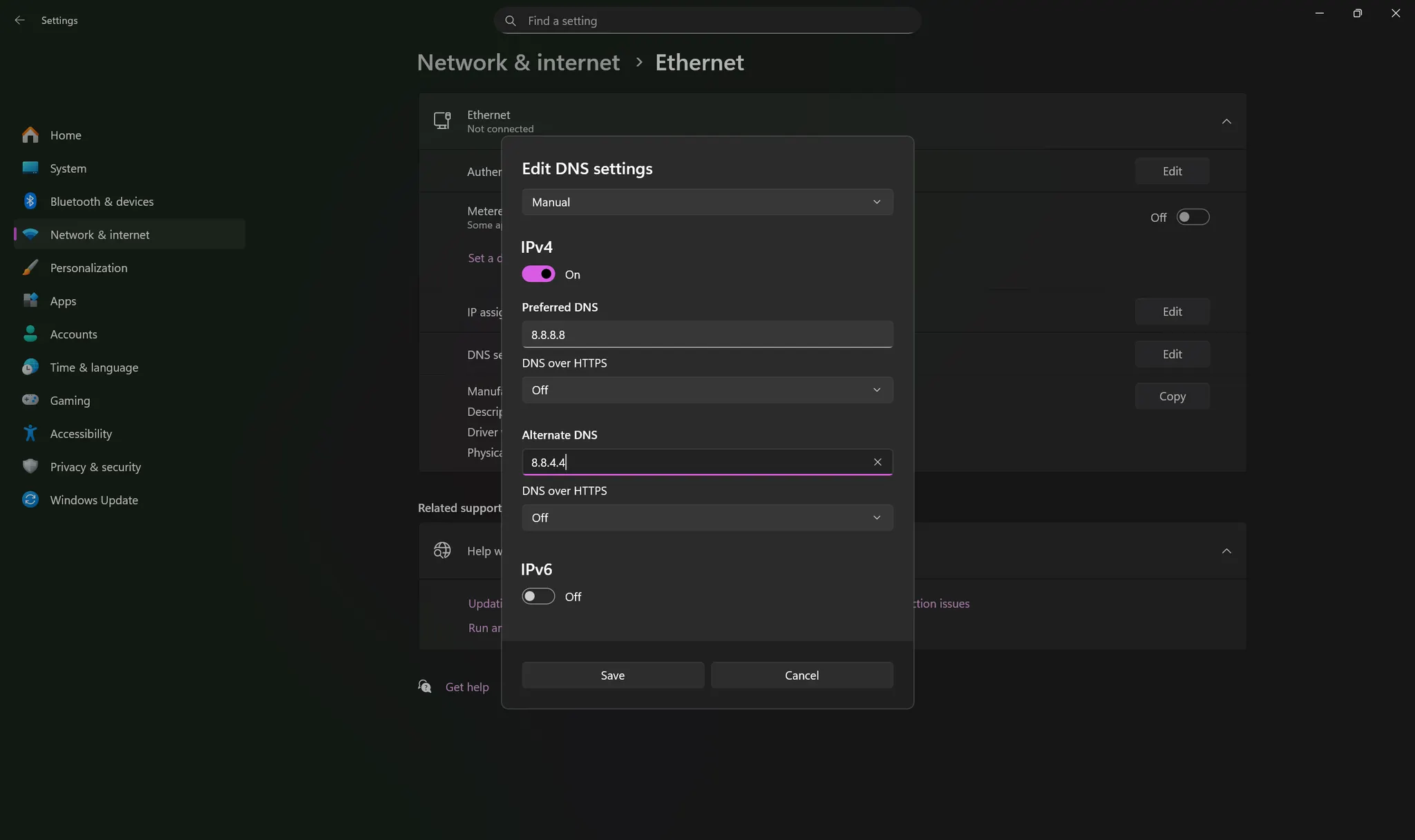
Task: Open the Manual DNS mode dropdown
Action: [x=707, y=202]
